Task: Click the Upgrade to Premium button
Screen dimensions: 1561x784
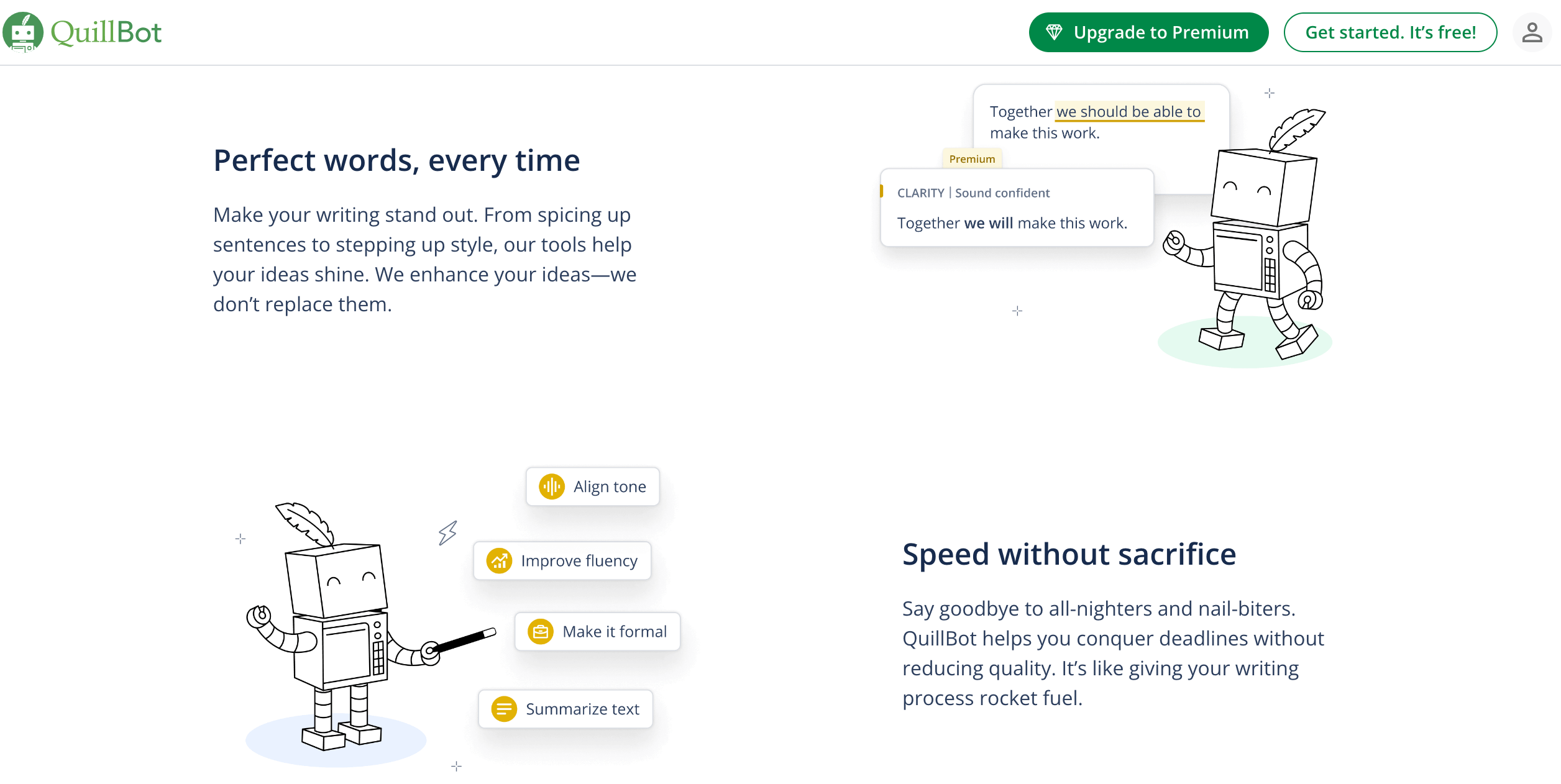Action: [1148, 32]
